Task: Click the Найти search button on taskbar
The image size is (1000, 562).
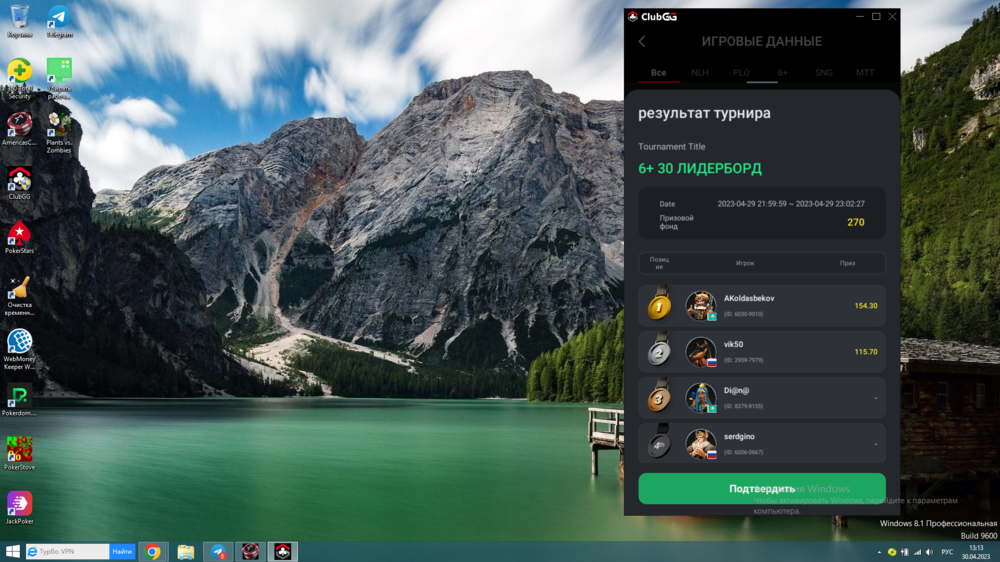Action: (122, 551)
